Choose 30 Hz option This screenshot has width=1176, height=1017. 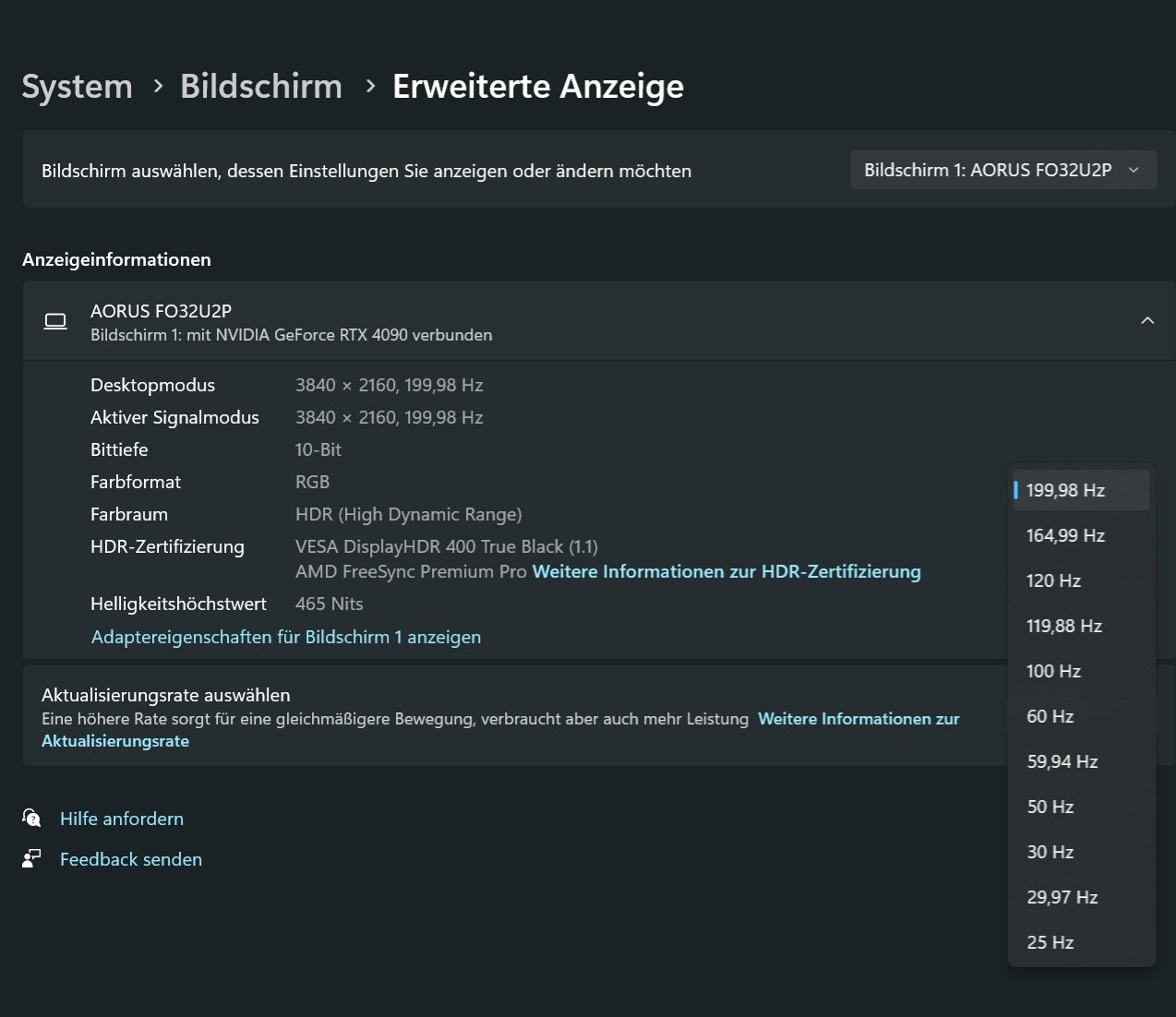[1081, 852]
